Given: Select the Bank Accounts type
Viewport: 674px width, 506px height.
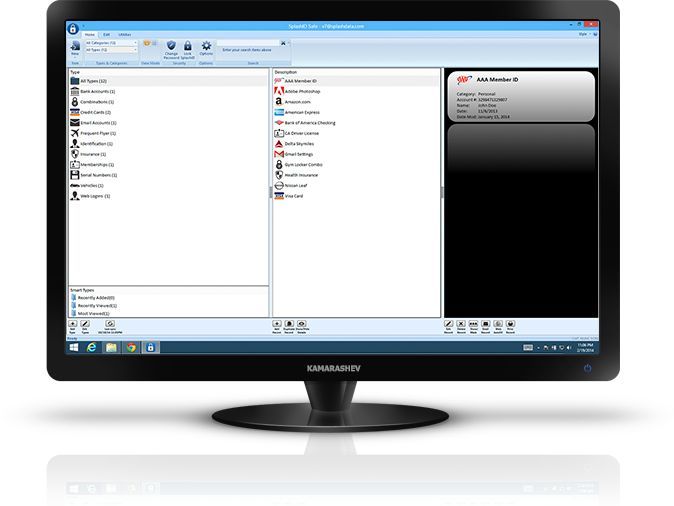Looking at the screenshot, I should click(x=97, y=91).
